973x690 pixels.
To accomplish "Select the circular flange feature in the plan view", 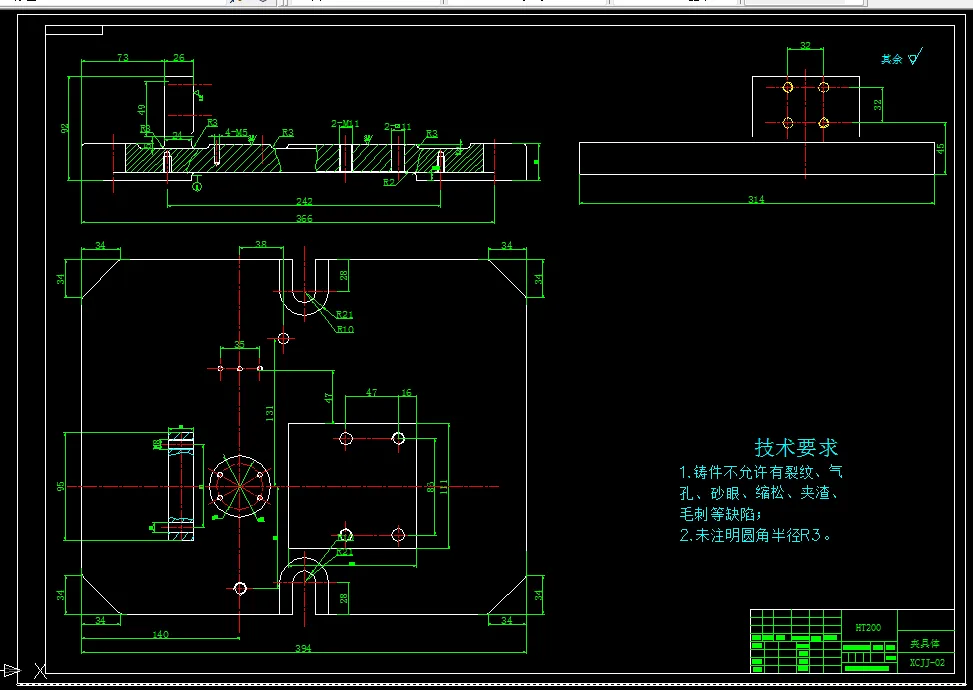I will tap(238, 488).
